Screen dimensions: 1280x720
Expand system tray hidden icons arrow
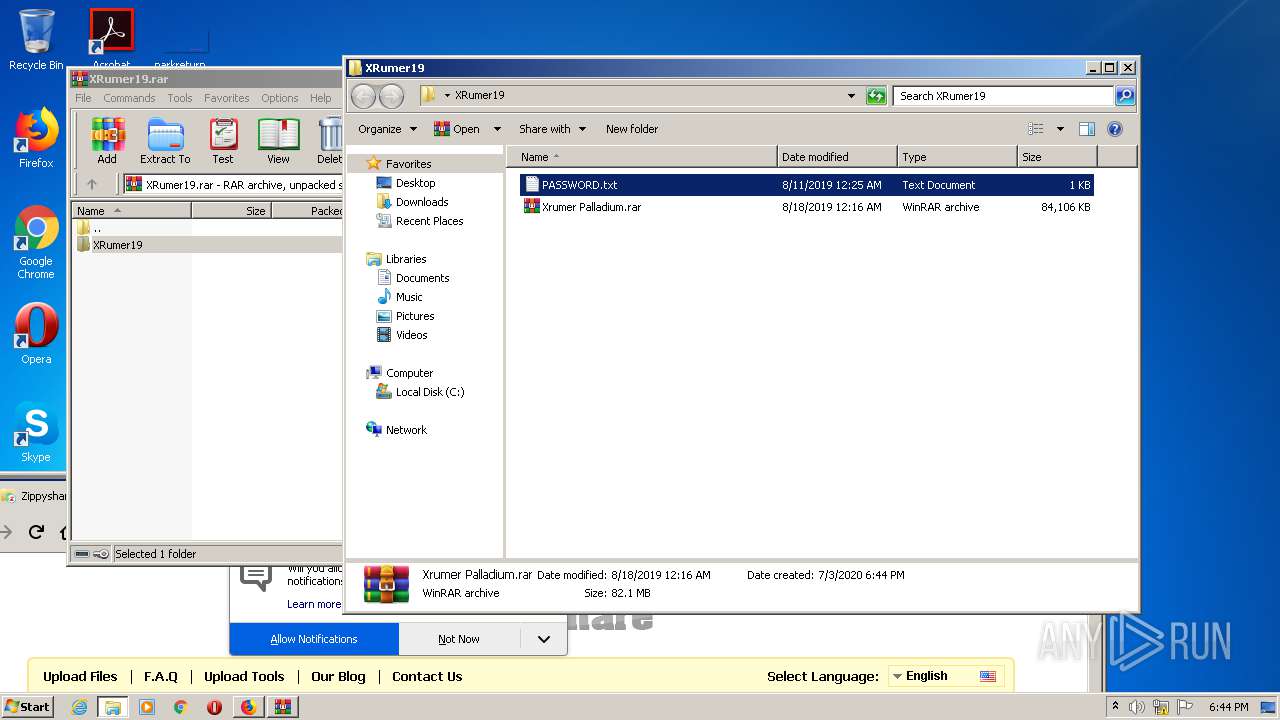tap(1116, 707)
